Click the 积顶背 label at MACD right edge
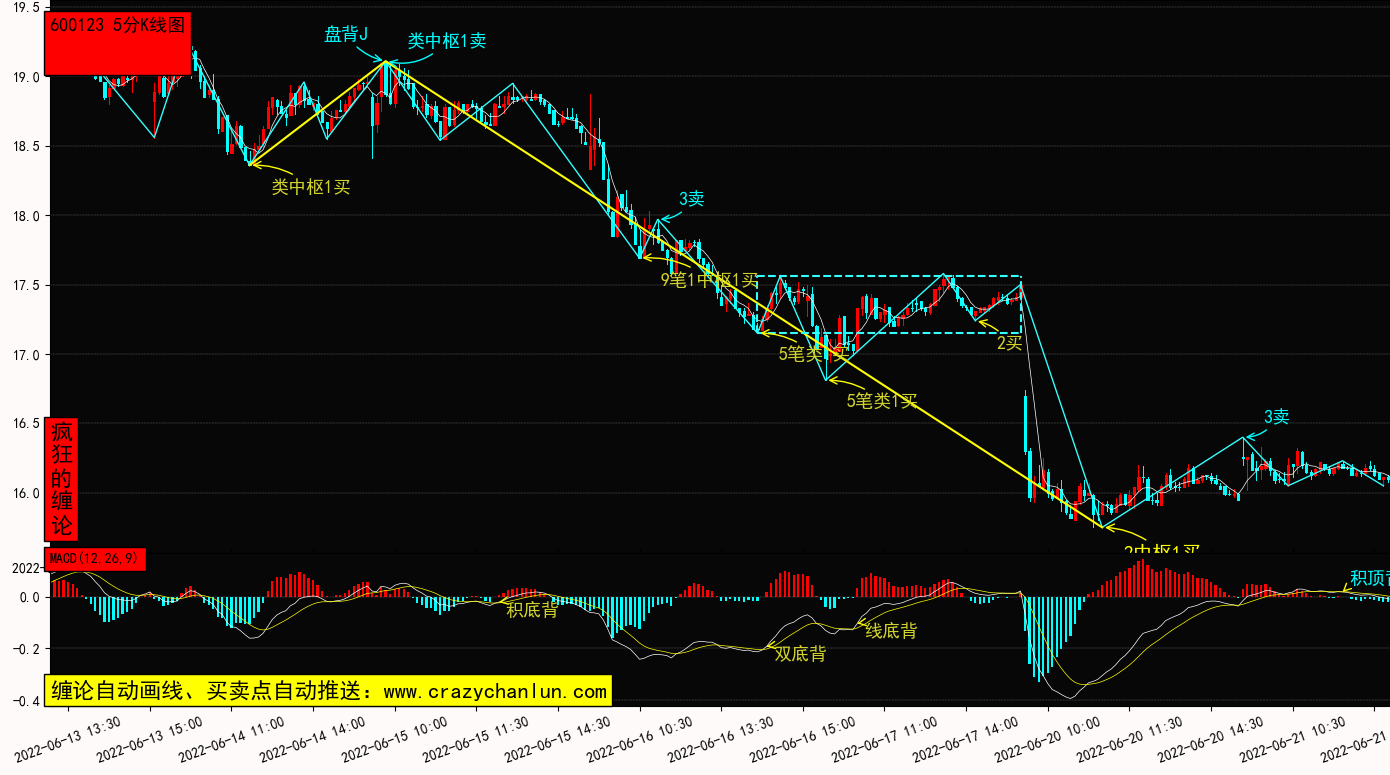This screenshot has height=775, width=1390. tap(1368, 578)
